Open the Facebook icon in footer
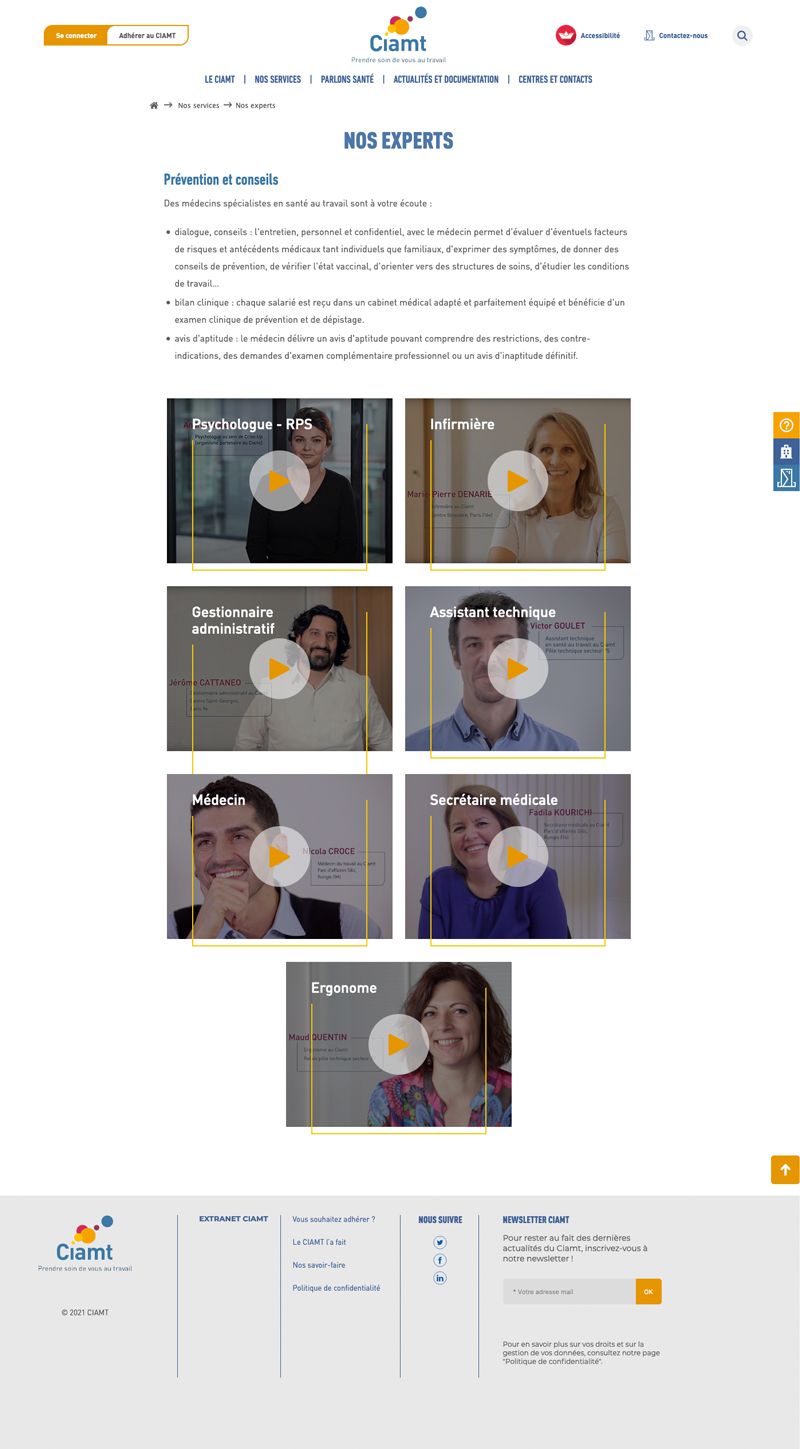Image resolution: width=800 pixels, height=1449 pixels. [x=440, y=1260]
